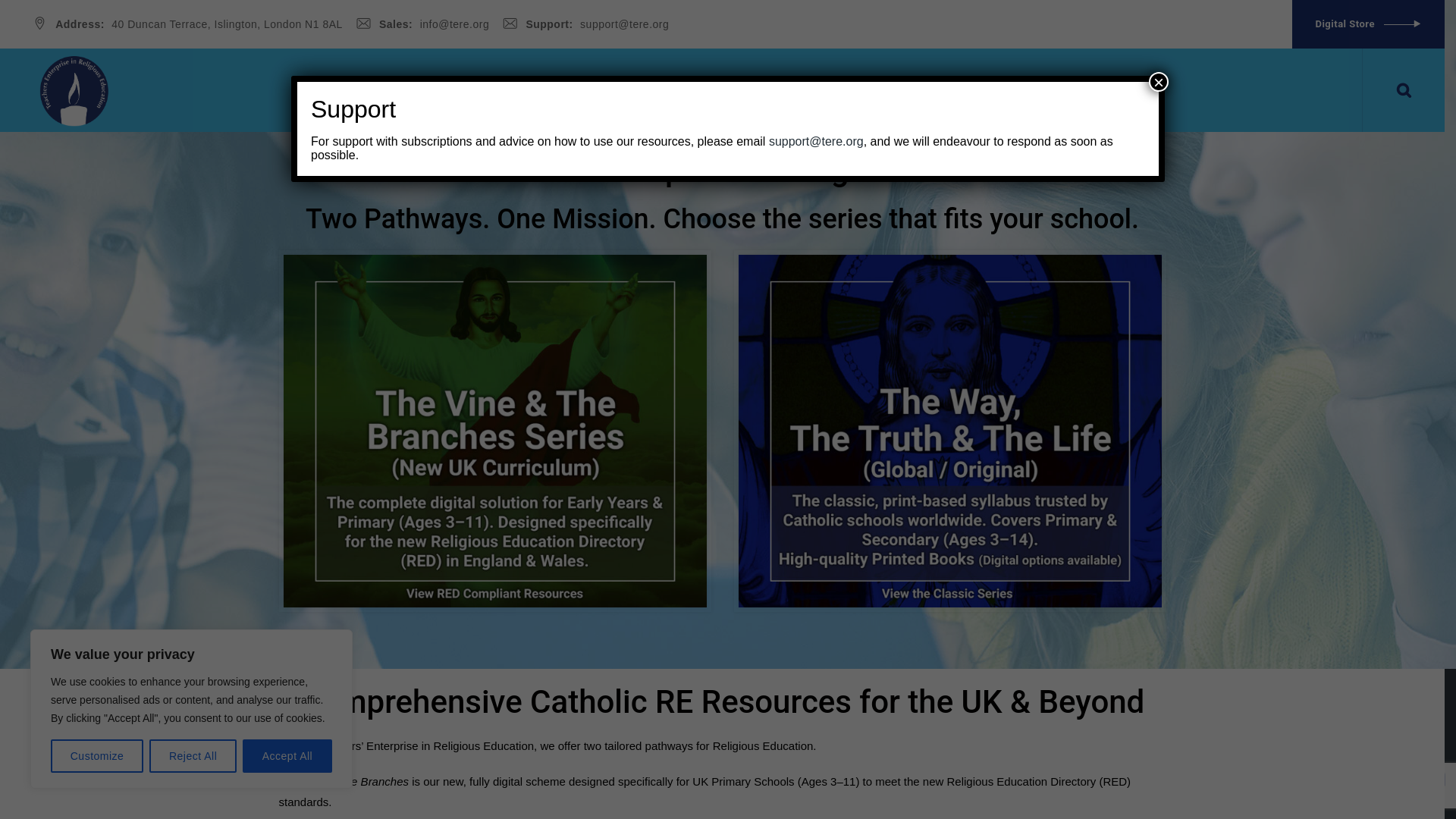Screen dimensions: 1456x819
Task: Email info@tere.org sales address
Action: click(454, 24)
